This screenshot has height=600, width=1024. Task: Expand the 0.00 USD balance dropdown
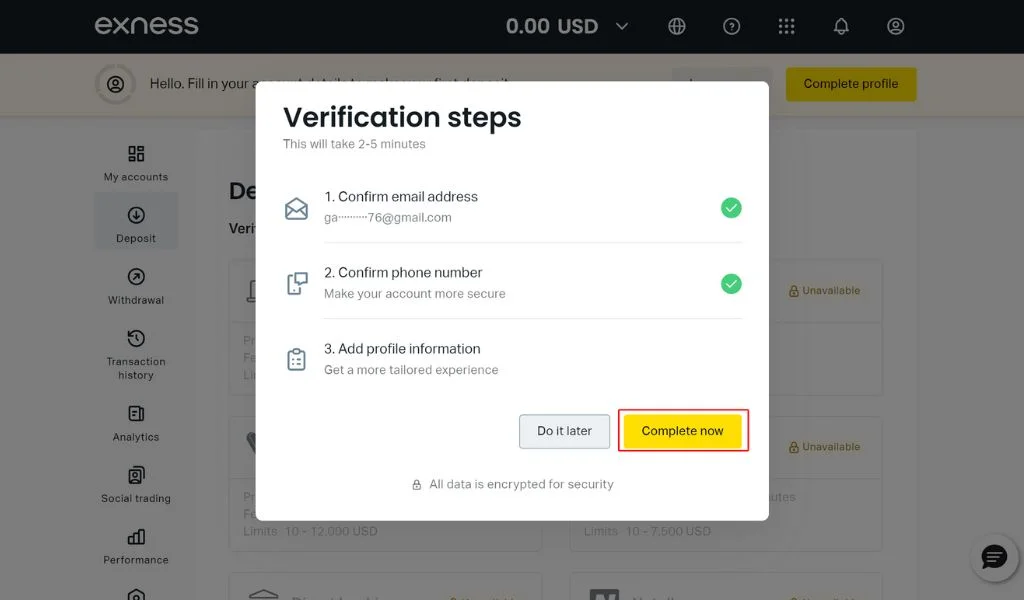(567, 27)
